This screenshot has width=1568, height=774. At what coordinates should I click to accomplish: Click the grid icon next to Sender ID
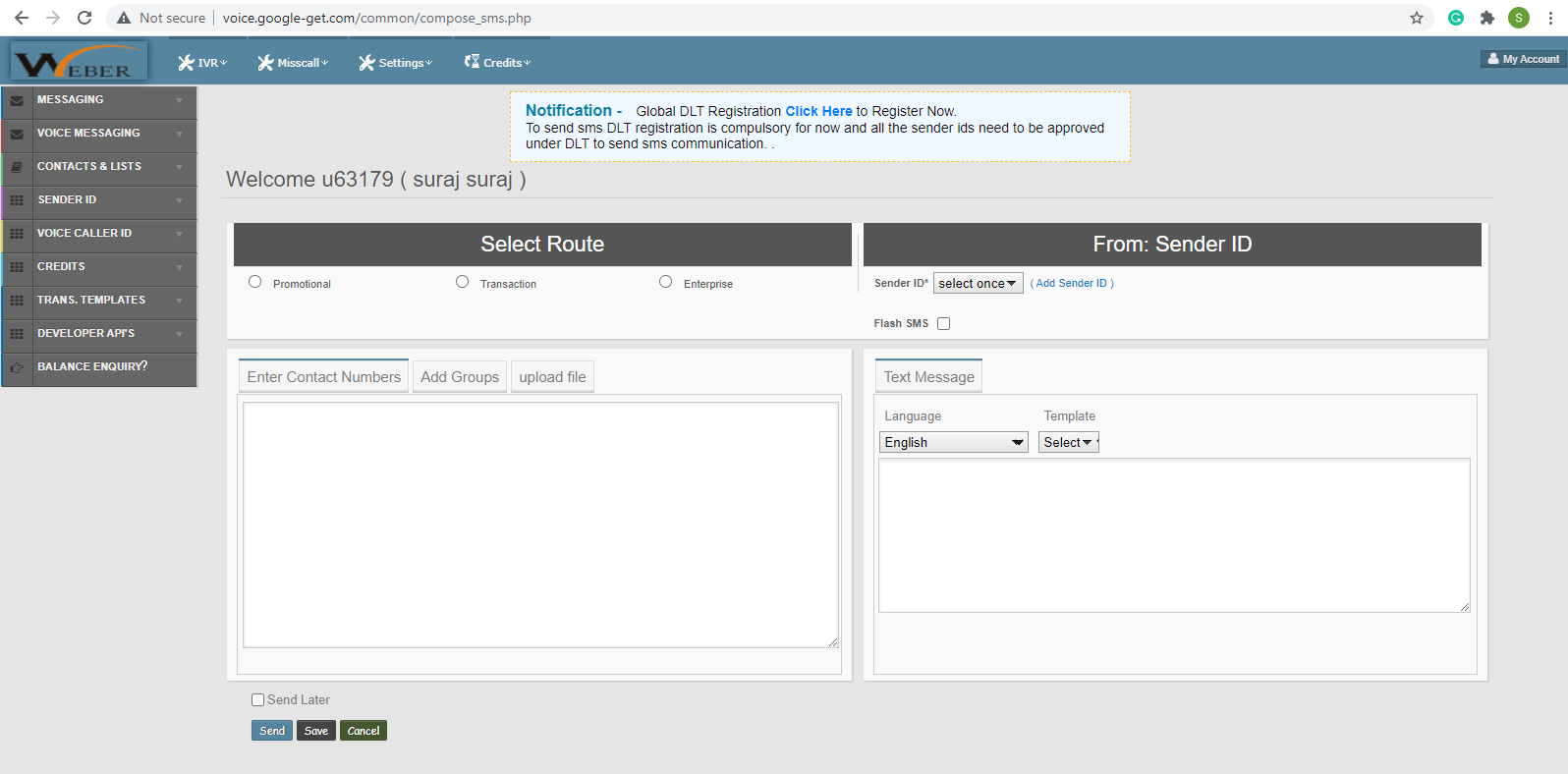17,200
